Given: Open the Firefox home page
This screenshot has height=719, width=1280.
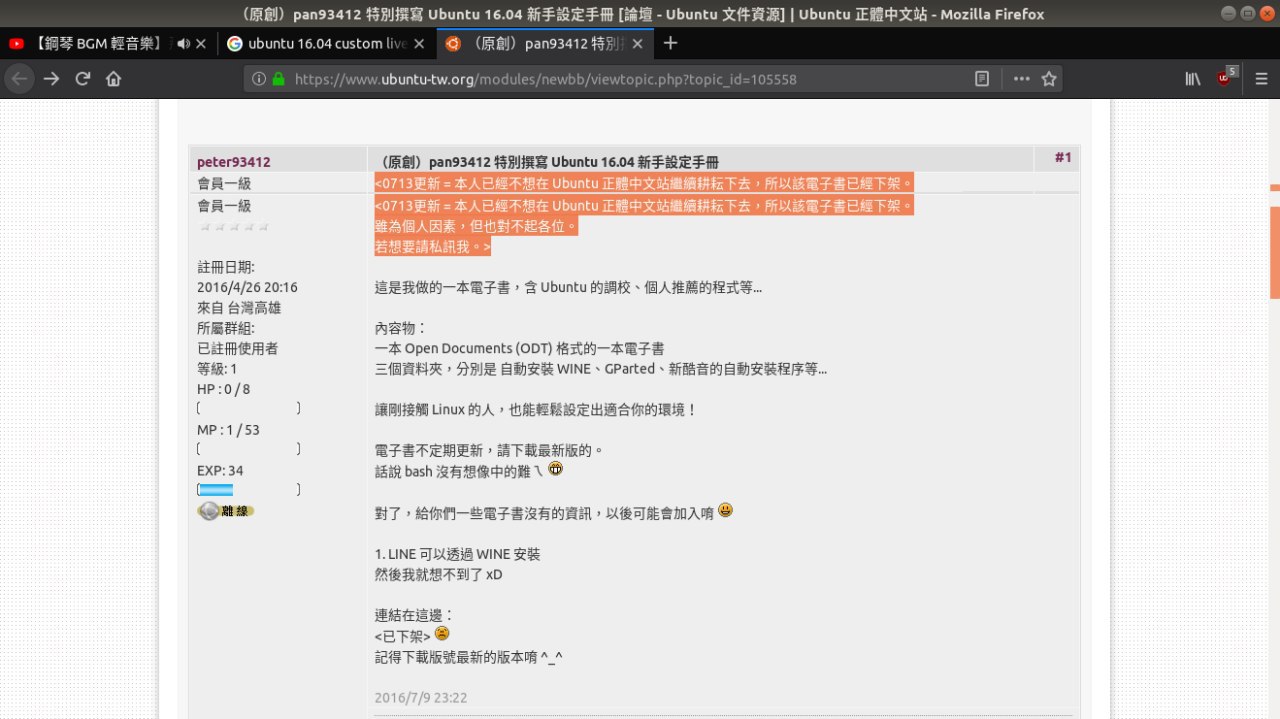Looking at the screenshot, I should [x=114, y=79].
